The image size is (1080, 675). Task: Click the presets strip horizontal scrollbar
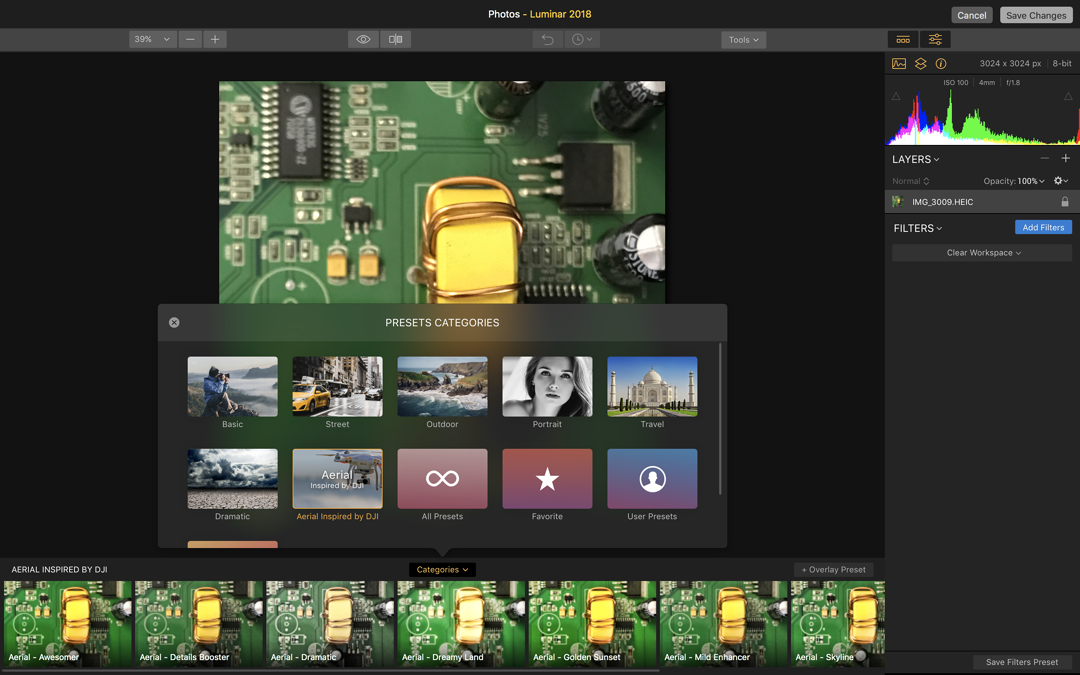[x=331, y=670]
